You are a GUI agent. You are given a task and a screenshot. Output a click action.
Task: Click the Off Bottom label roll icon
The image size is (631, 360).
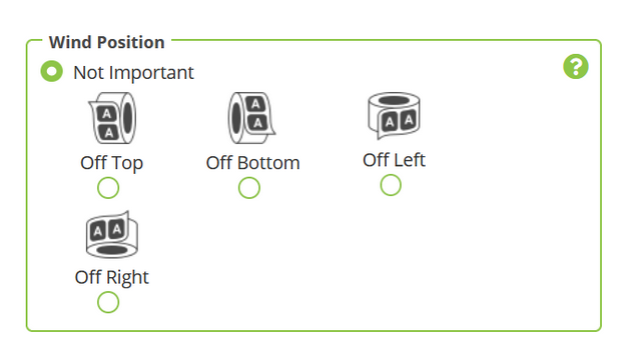(x=252, y=118)
